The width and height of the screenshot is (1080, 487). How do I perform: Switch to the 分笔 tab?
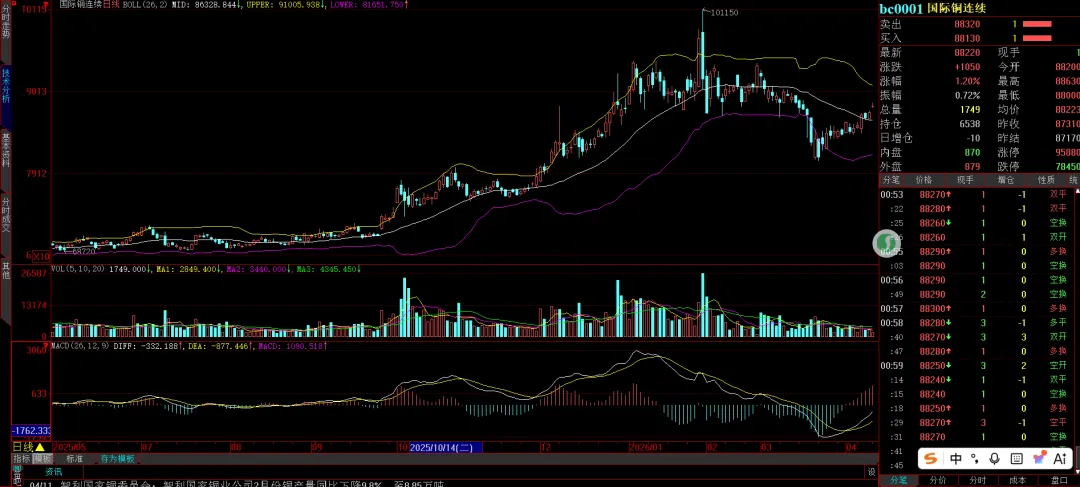(x=899, y=480)
